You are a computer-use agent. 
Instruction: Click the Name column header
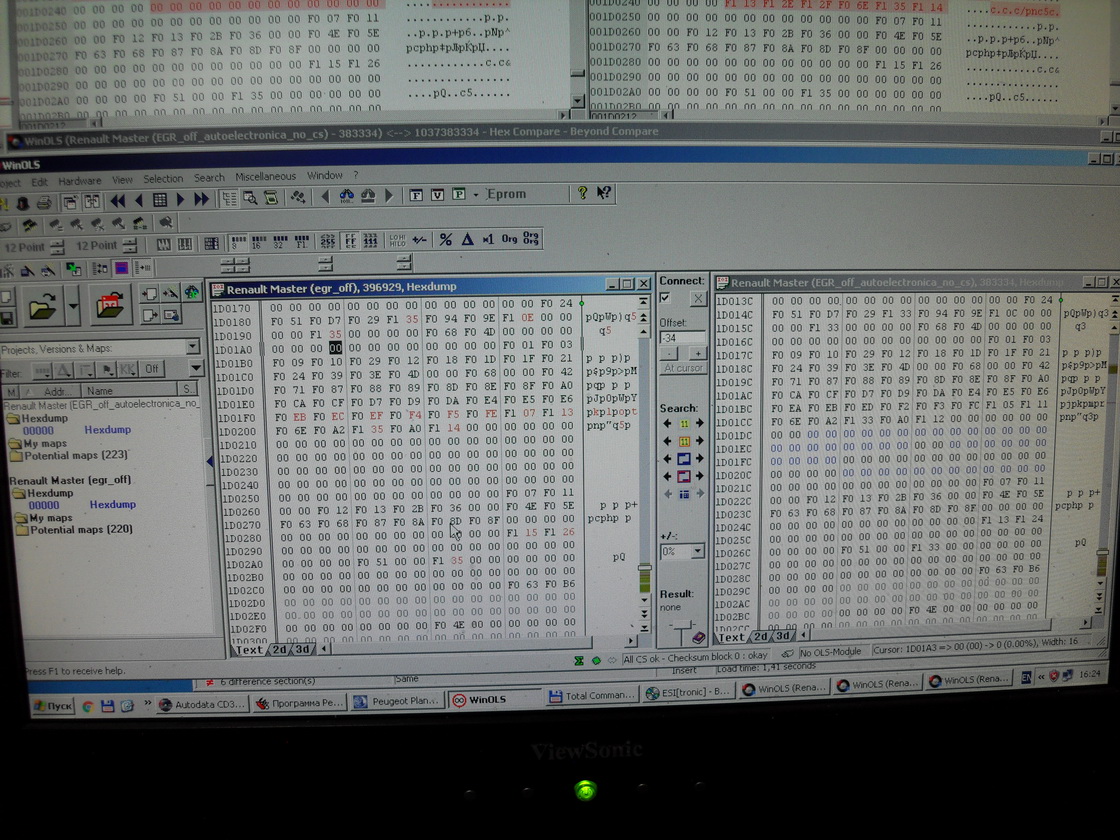click(x=100, y=390)
